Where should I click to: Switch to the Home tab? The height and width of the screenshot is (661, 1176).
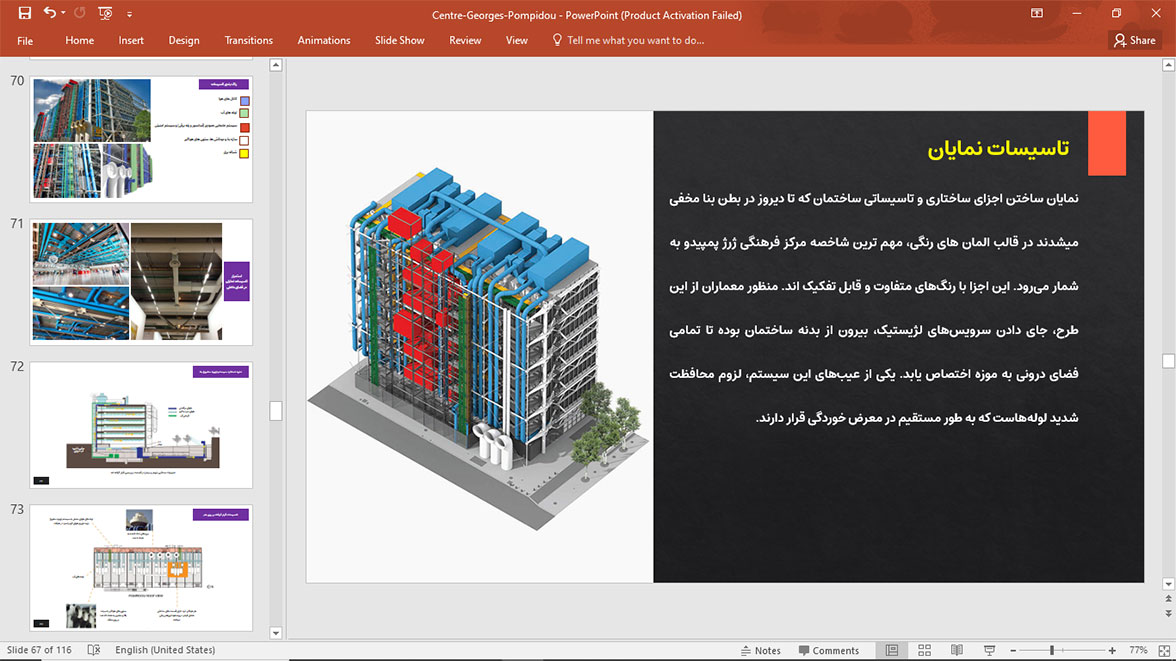(80, 41)
